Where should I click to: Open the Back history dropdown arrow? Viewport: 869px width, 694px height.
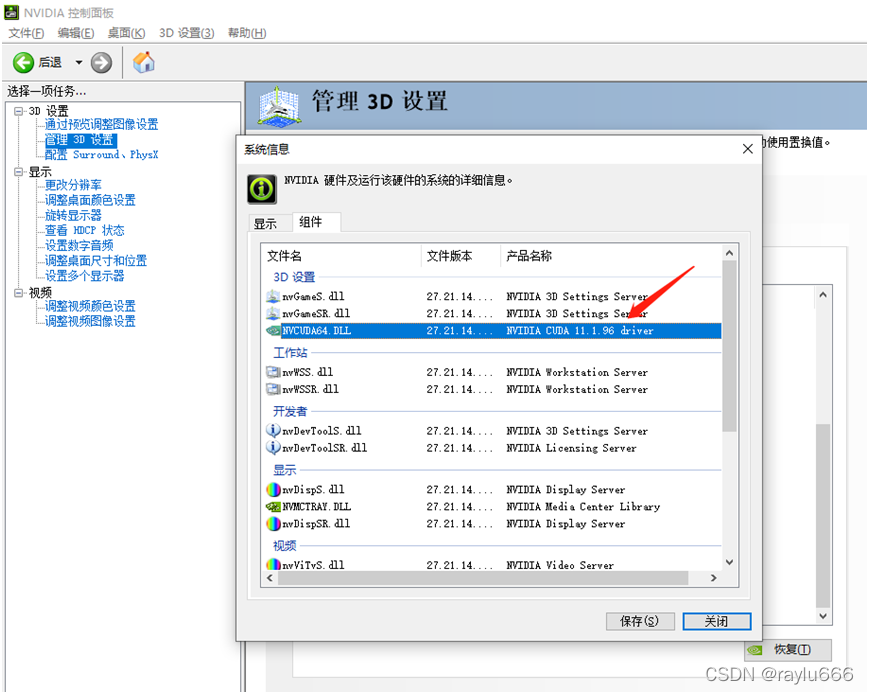(x=79, y=63)
